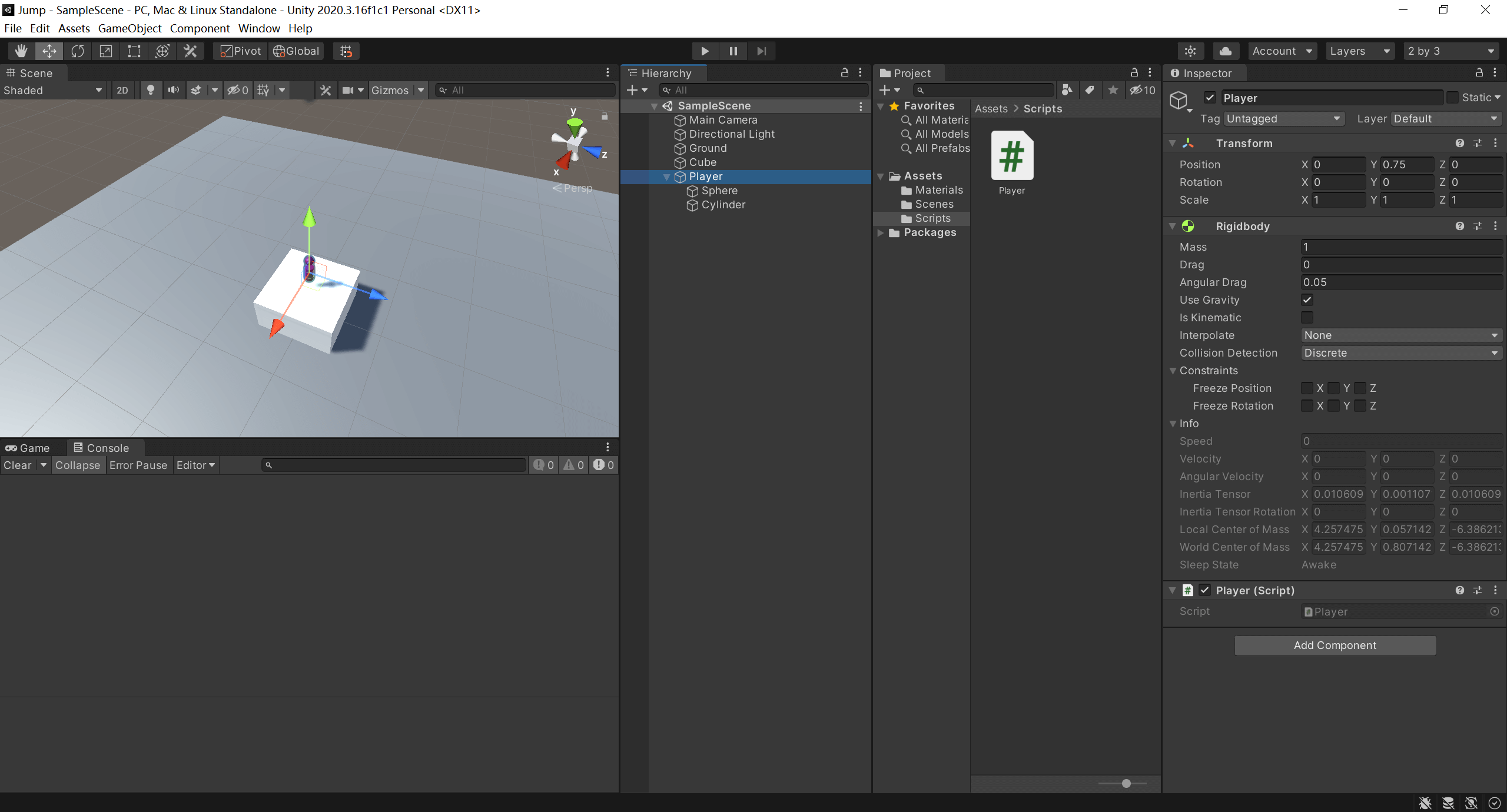The image size is (1507, 812).
Task: Click the Step frame button
Action: tap(761, 51)
